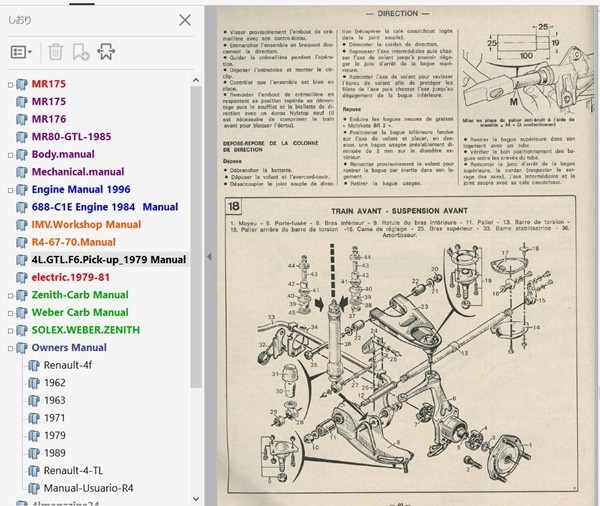Select the 4L.GTL.F6.Pick-up_1979 Manual bookmark
The image size is (600, 506).
[x=109, y=260]
